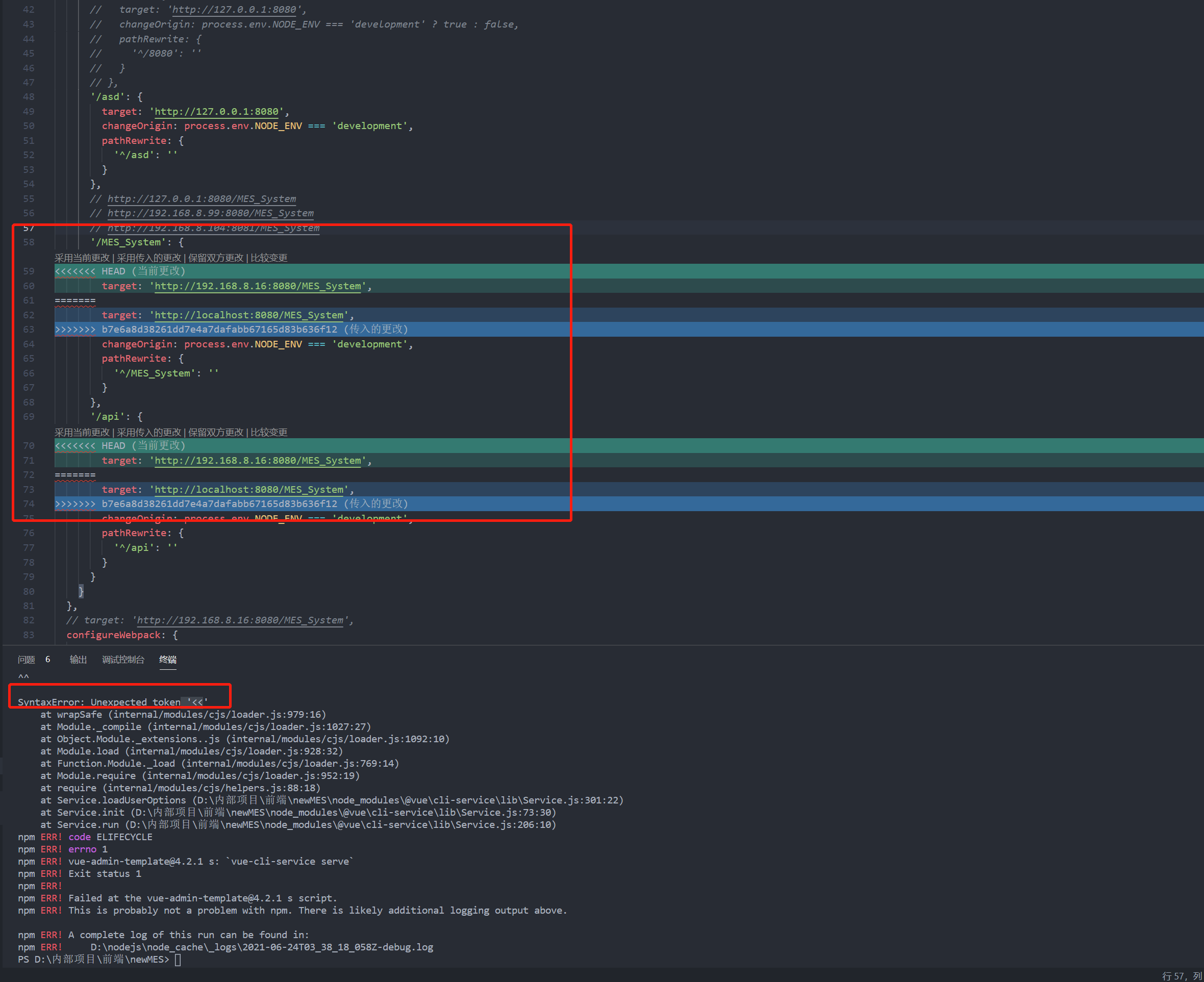
Task: Click 保留双方更改 for the /api conflict
Action: tap(216, 432)
